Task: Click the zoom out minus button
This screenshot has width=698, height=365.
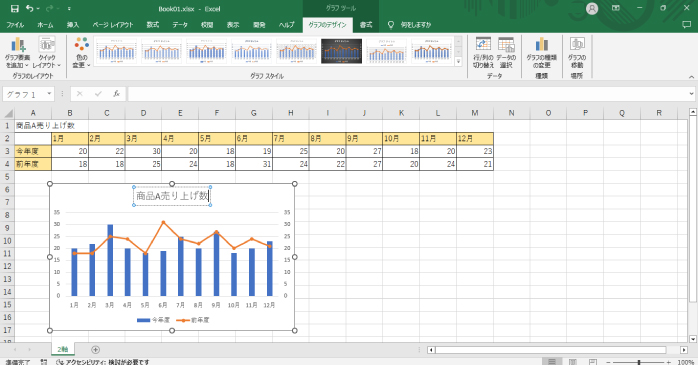Action: [609, 362]
